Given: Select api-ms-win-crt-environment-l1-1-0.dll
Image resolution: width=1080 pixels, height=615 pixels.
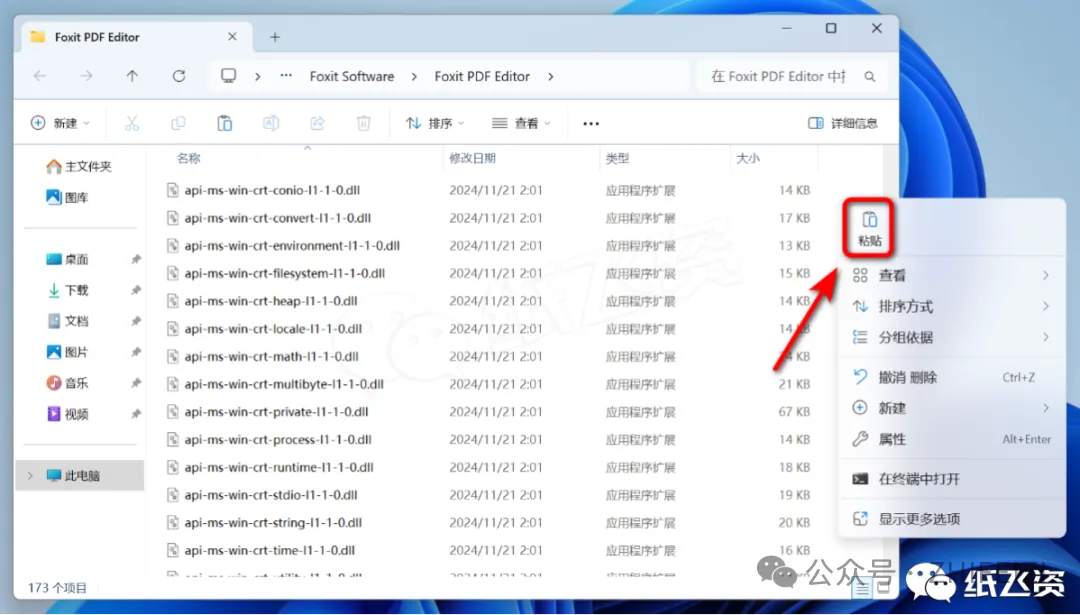Looking at the screenshot, I should [292, 245].
